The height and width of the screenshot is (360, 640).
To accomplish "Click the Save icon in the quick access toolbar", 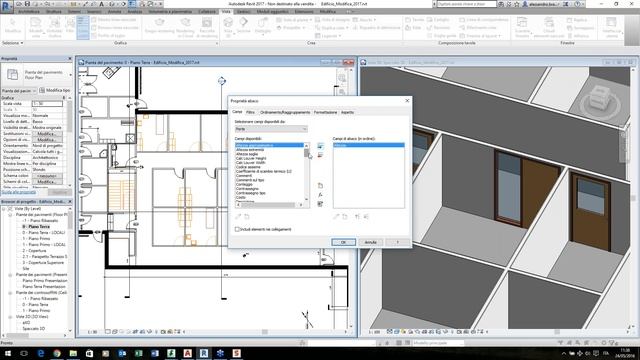I will [27, 4].
